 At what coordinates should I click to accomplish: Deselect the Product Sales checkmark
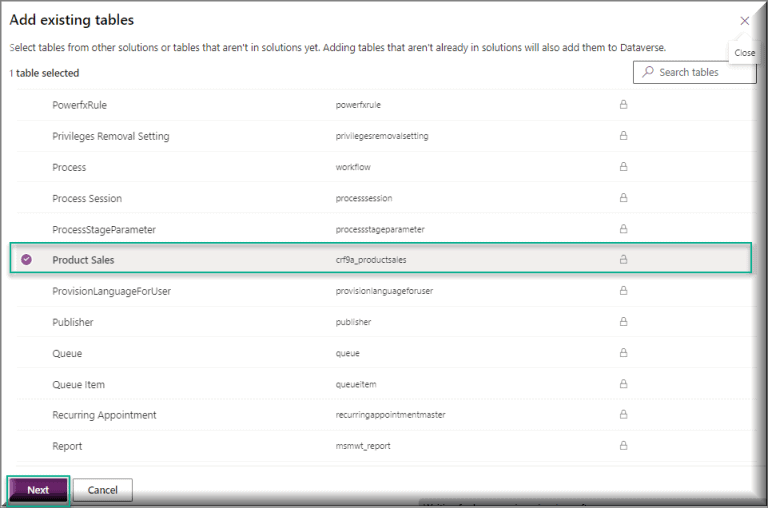click(x=27, y=260)
